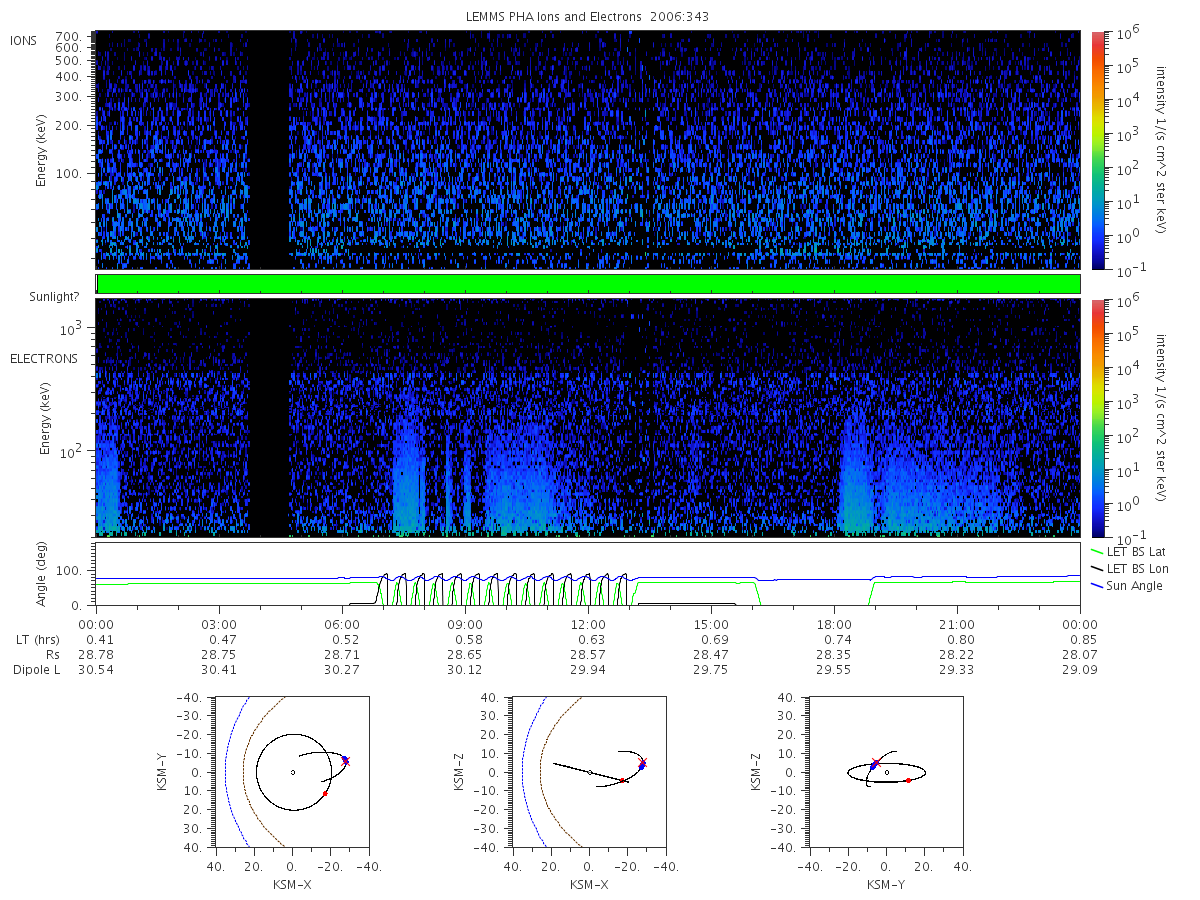Click the intensity units label beside ions color bar
The image size is (1200, 900).
click(x=1162, y=149)
